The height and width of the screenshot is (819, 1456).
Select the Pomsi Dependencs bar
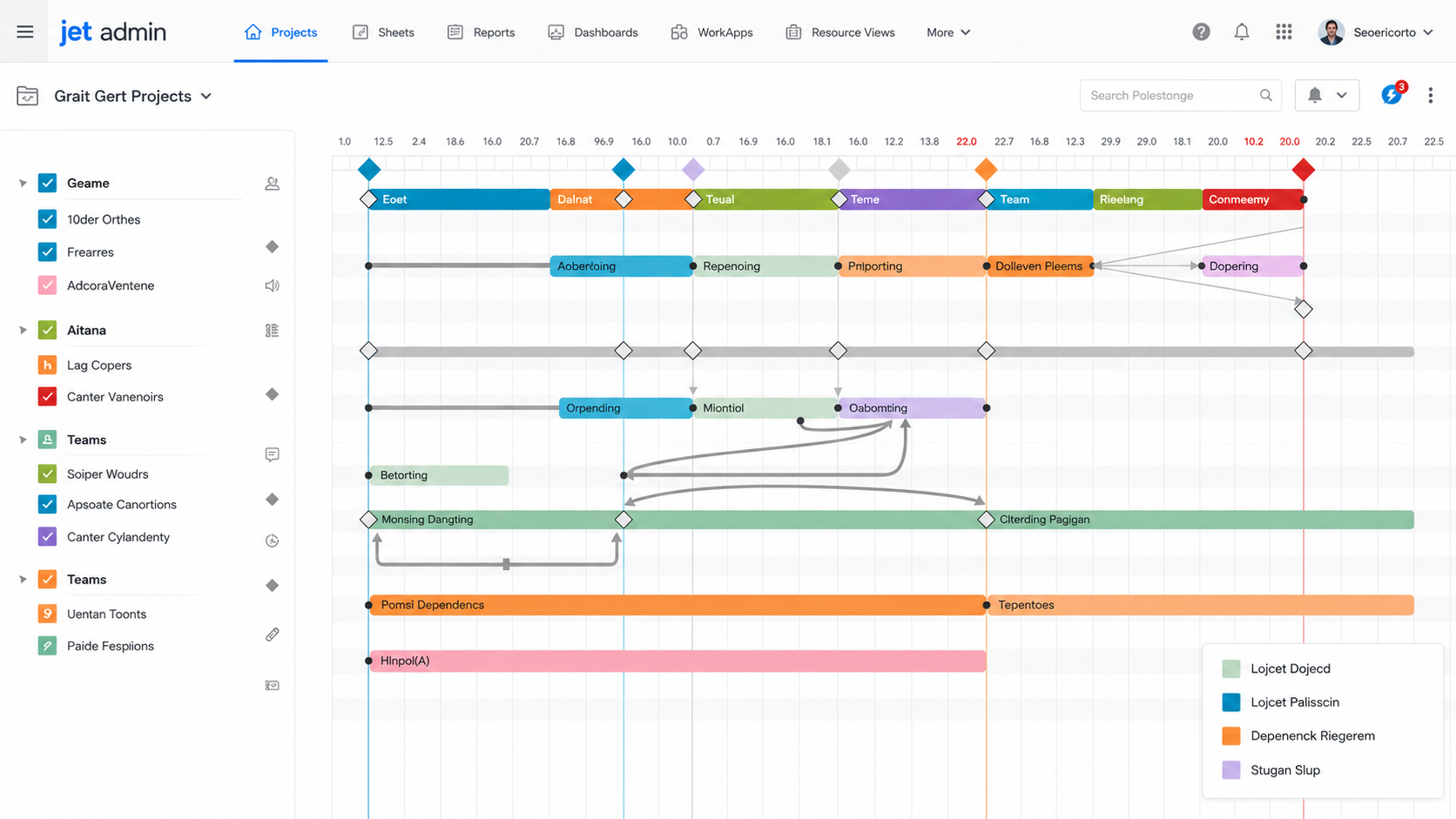(x=677, y=605)
